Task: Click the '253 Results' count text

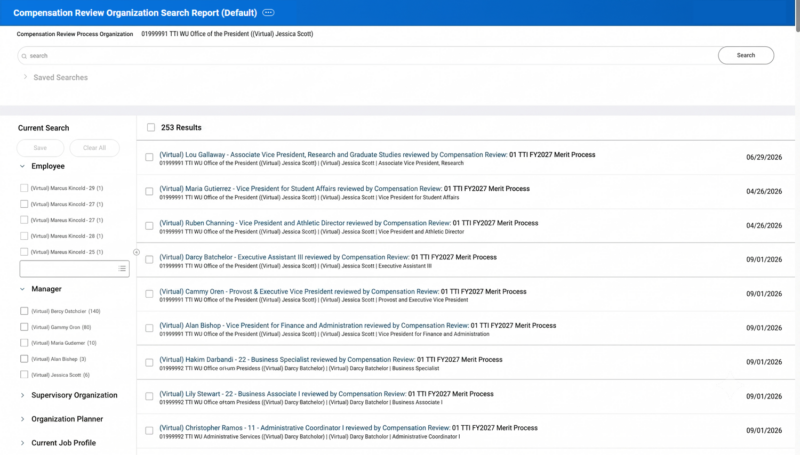Action: [x=181, y=128]
